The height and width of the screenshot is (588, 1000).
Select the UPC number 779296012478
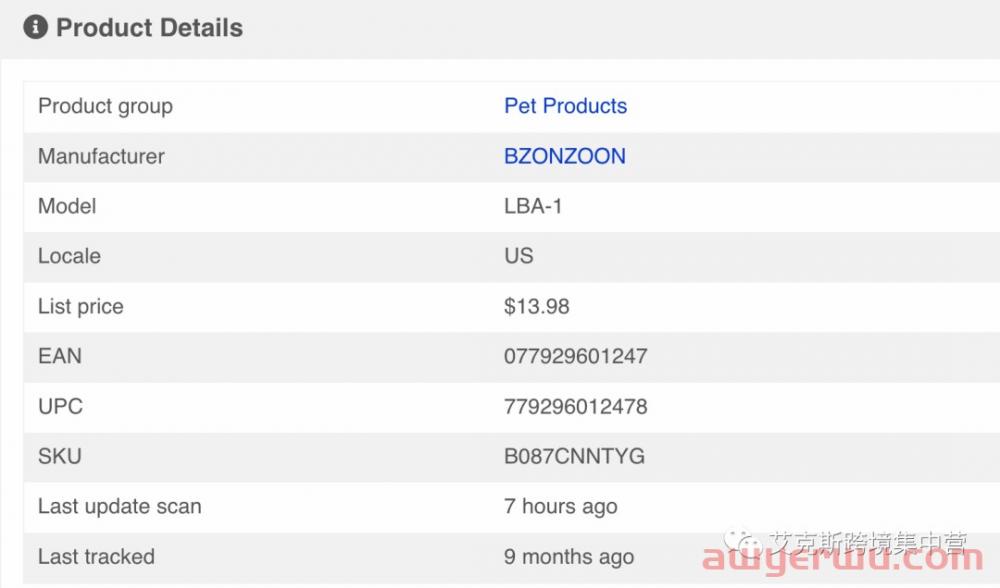(x=576, y=406)
